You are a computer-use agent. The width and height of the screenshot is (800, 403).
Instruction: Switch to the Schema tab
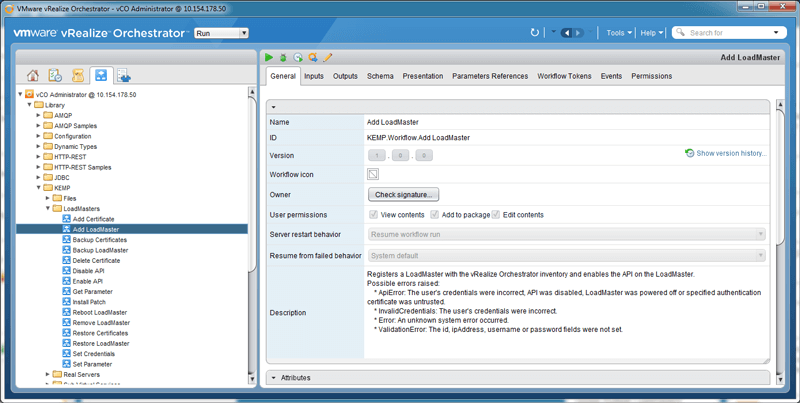pyautogui.click(x=380, y=76)
